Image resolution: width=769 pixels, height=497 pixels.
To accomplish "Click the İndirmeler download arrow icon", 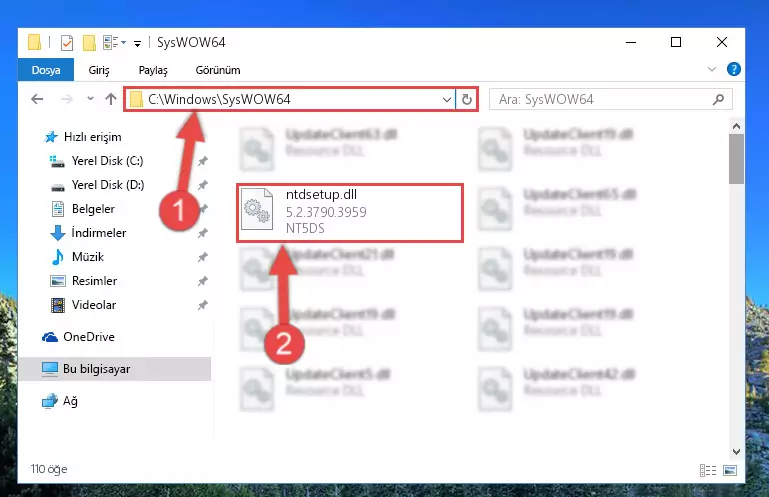I will 58,233.
